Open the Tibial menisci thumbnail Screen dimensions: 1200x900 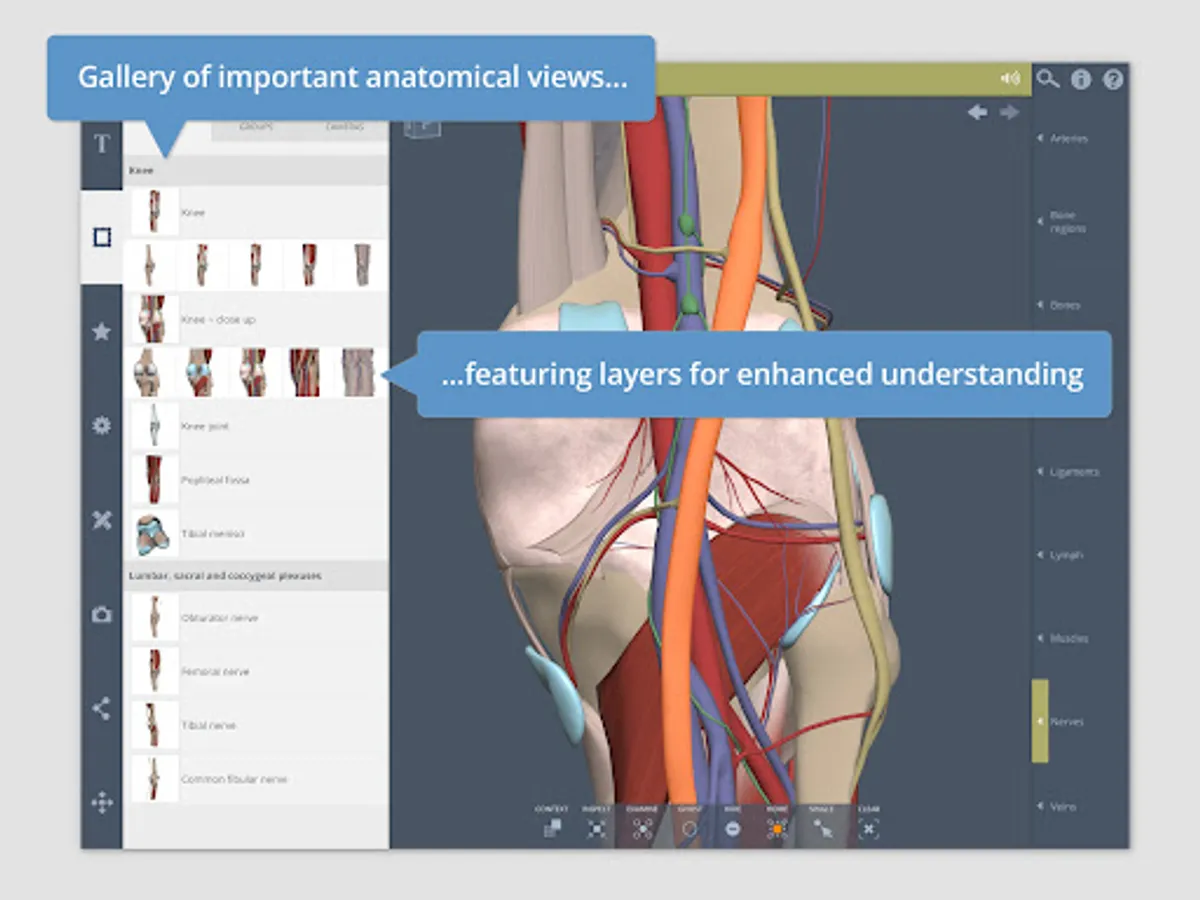(155, 534)
